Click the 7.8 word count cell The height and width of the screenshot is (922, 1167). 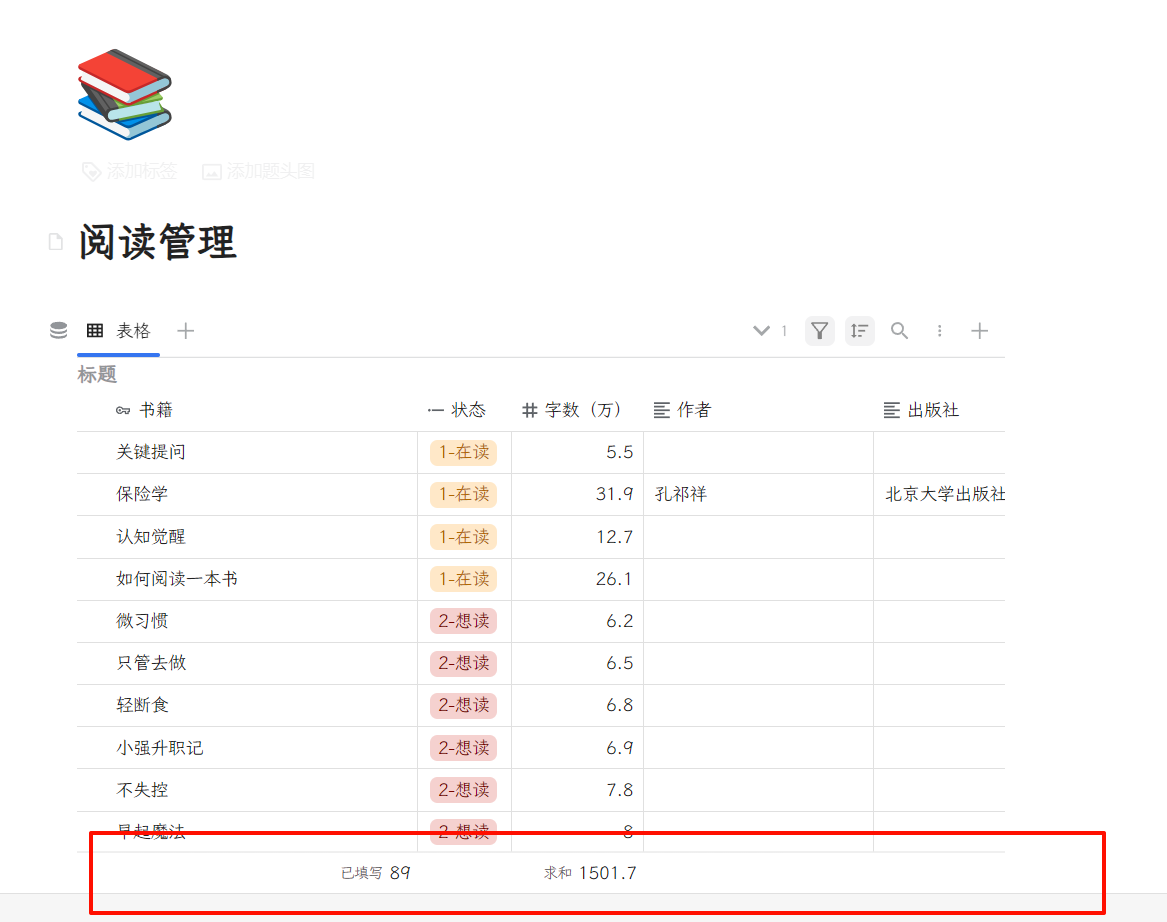[x=578, y=790]
